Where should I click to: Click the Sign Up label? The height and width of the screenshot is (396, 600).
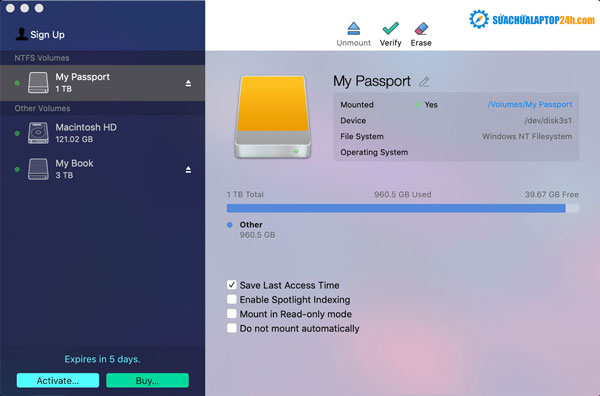tap(47, 35)
